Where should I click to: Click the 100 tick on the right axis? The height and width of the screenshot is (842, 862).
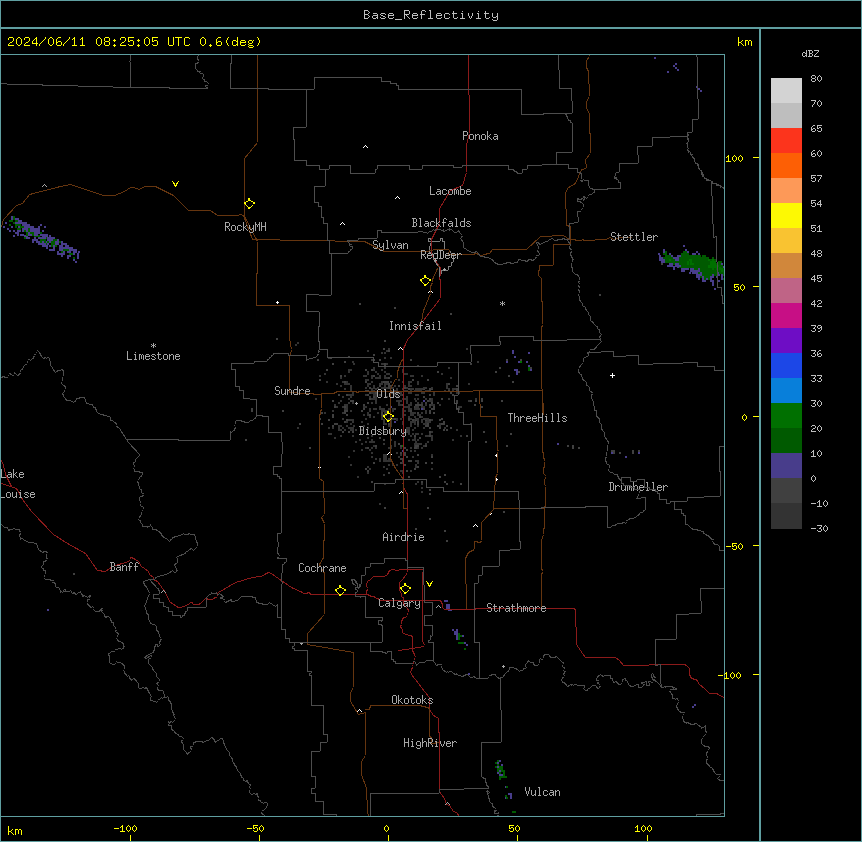(x=734, y=158)
